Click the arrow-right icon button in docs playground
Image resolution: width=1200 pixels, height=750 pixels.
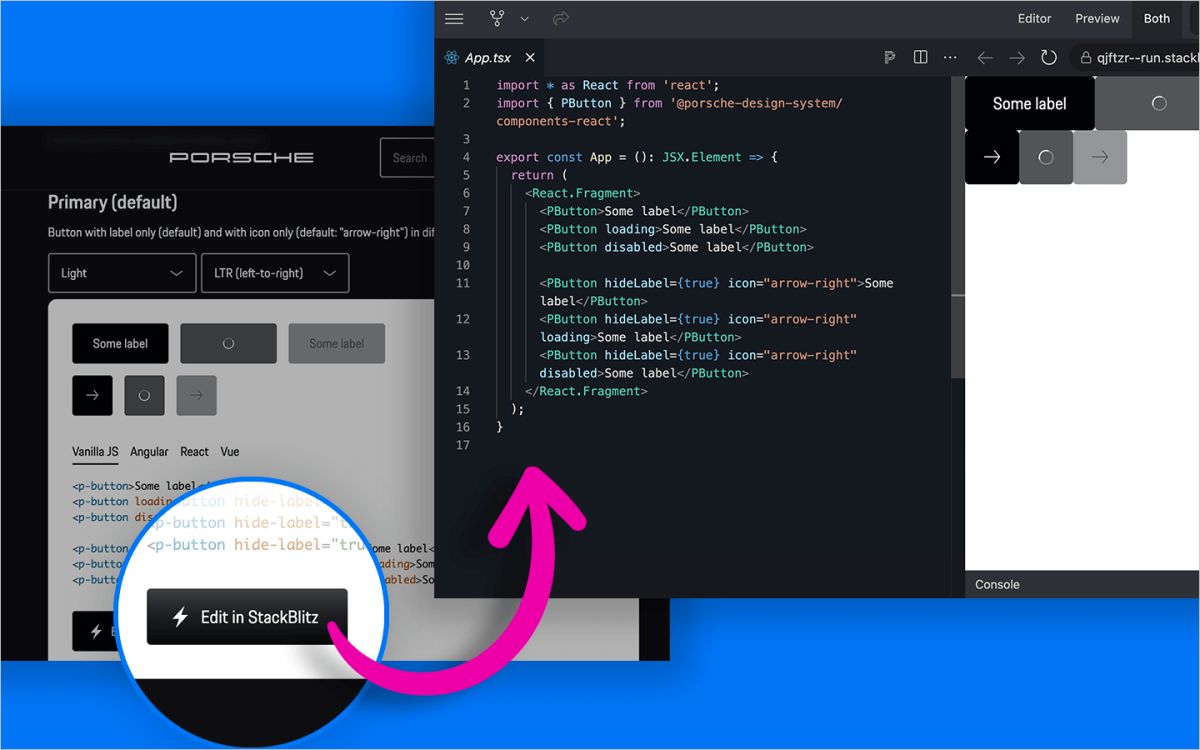pyautogui.click(x=92, y=396)
